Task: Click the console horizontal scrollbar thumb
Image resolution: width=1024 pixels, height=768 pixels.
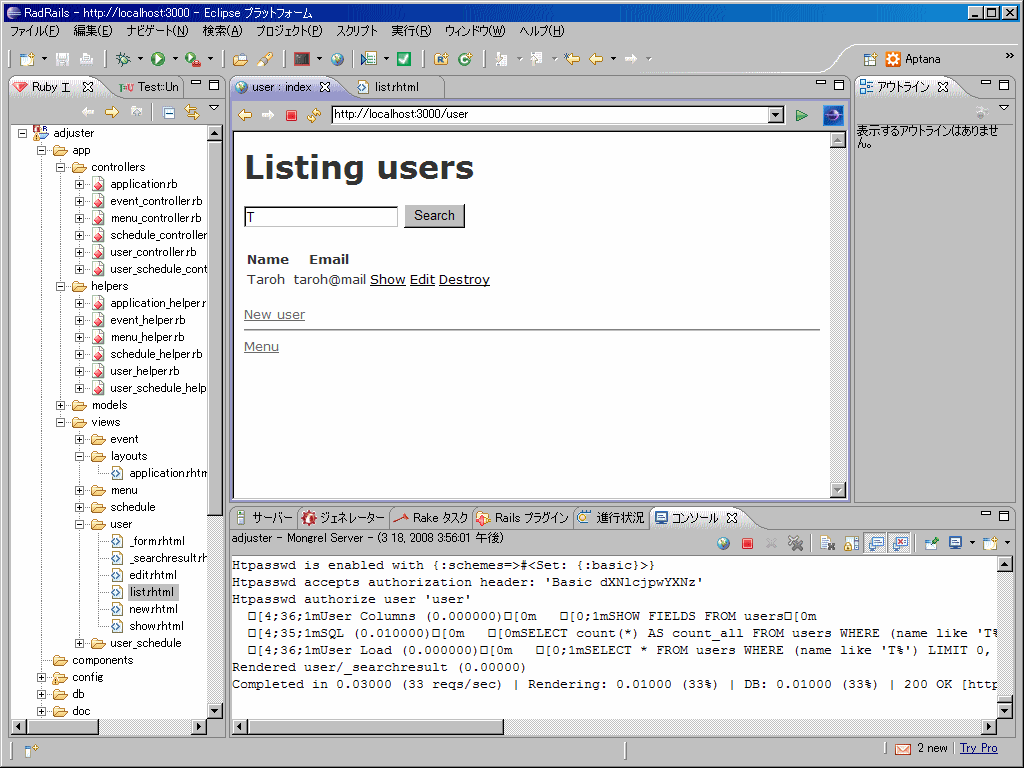Action: pos(376,726)
